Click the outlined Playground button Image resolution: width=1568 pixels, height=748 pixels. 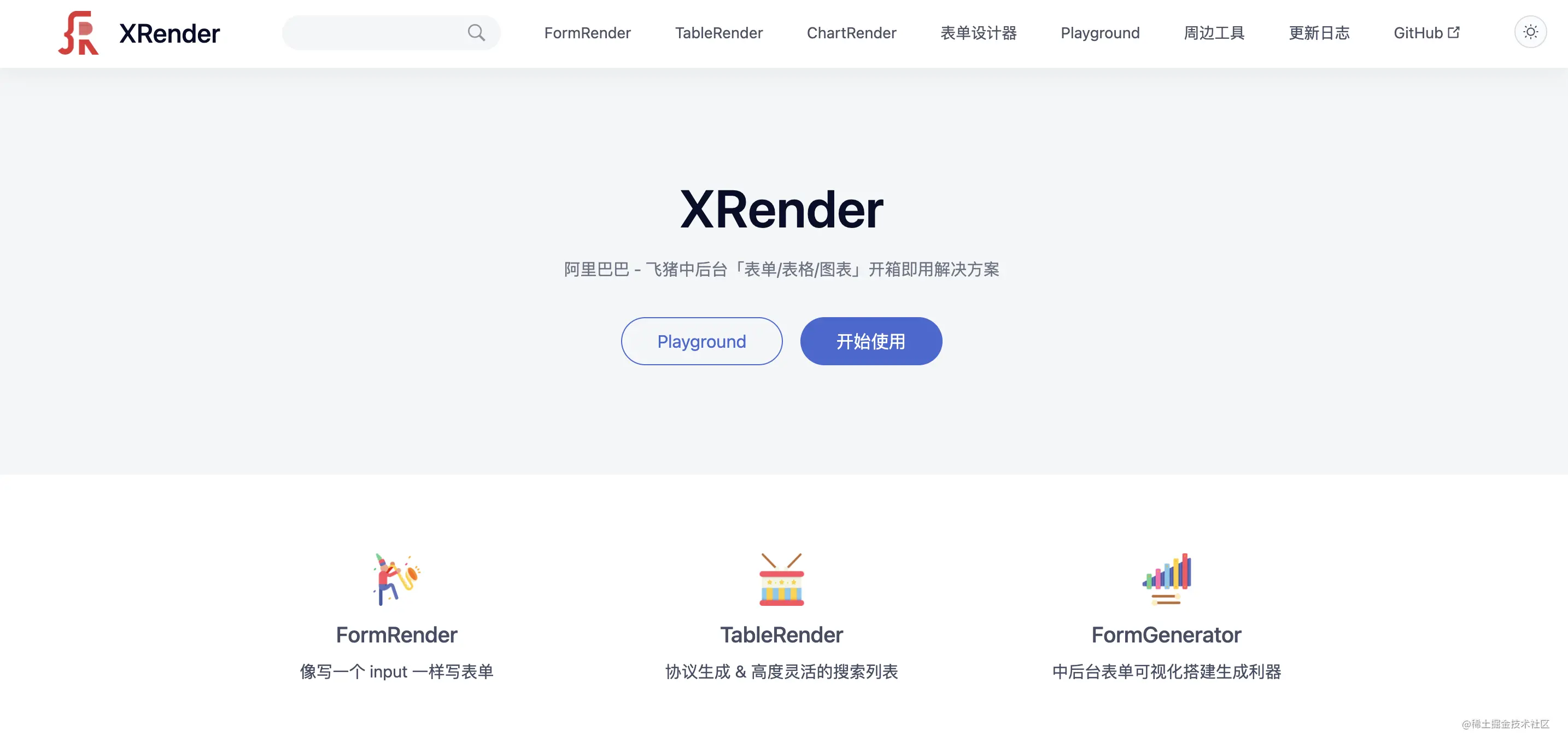pos(701,341)
